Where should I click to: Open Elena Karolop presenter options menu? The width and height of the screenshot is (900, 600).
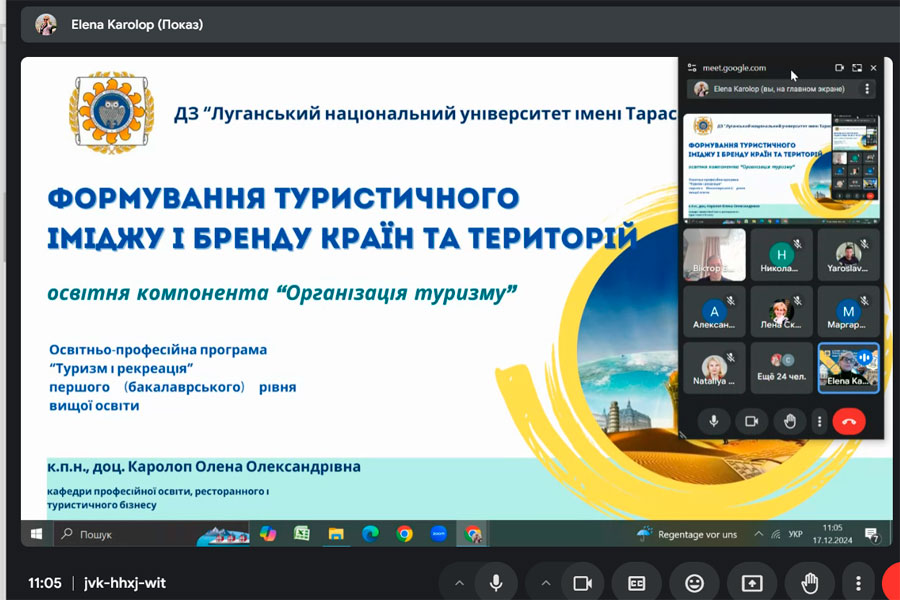coord(867,89)
